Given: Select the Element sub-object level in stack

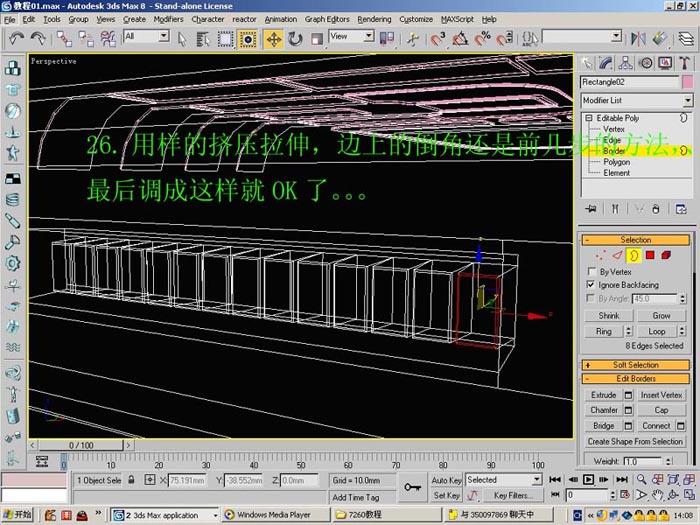Looking at the screenshot, I should click(617, 173).
